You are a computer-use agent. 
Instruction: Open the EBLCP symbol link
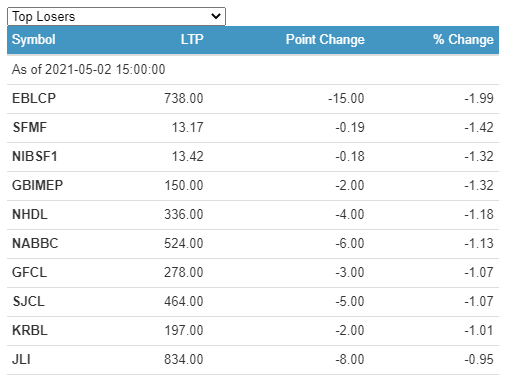pos(34,99)
